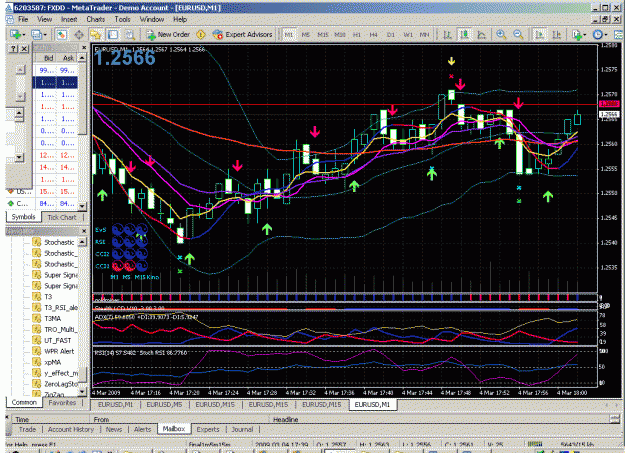Switch timeframe to H1
This screenshot has width=625, height=453.
pos(357,35)
